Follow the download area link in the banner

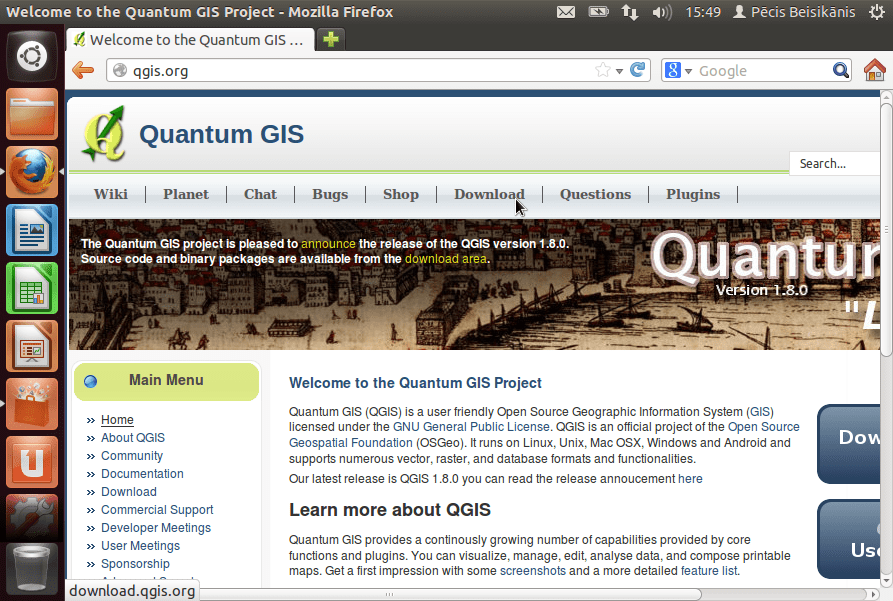pyautogui.click(x=446, y=259)
